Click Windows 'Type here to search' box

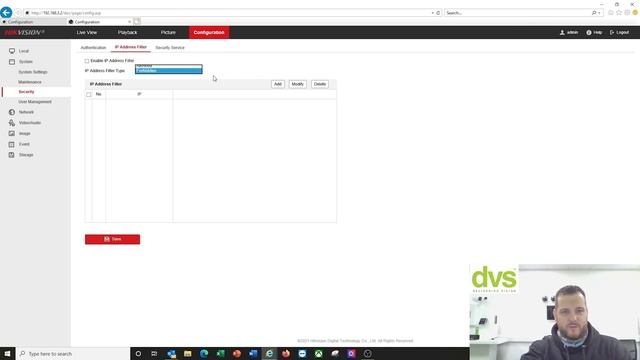(x=73, y=353)
